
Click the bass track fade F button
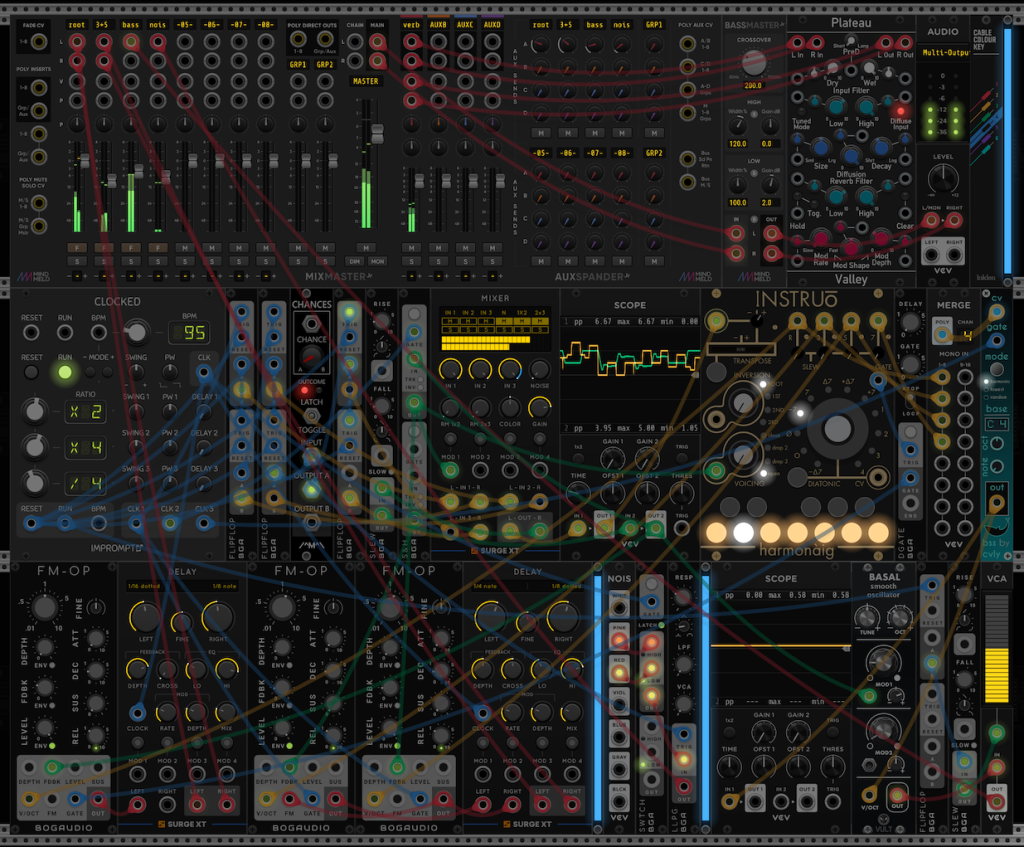click(131, 248)
